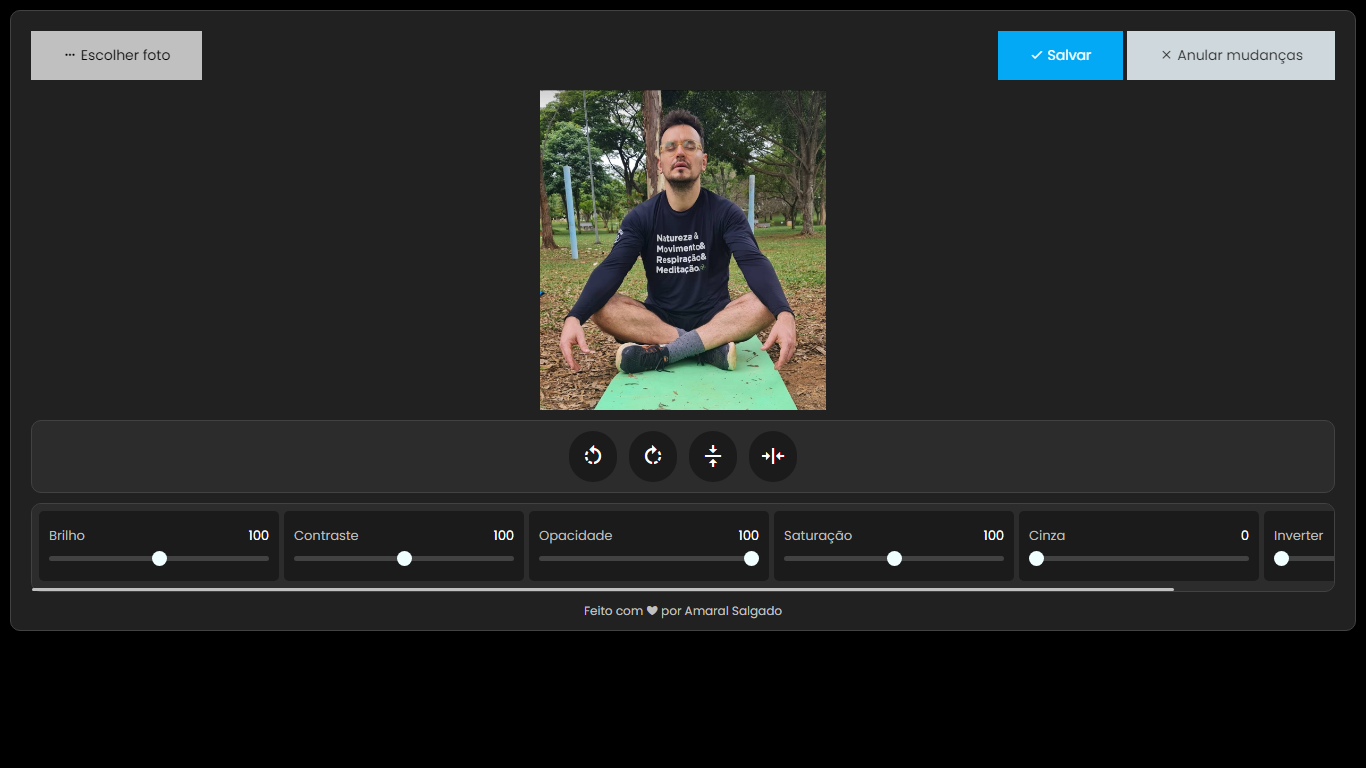Rotate the photo counter-clockwise

click(593, 456)
